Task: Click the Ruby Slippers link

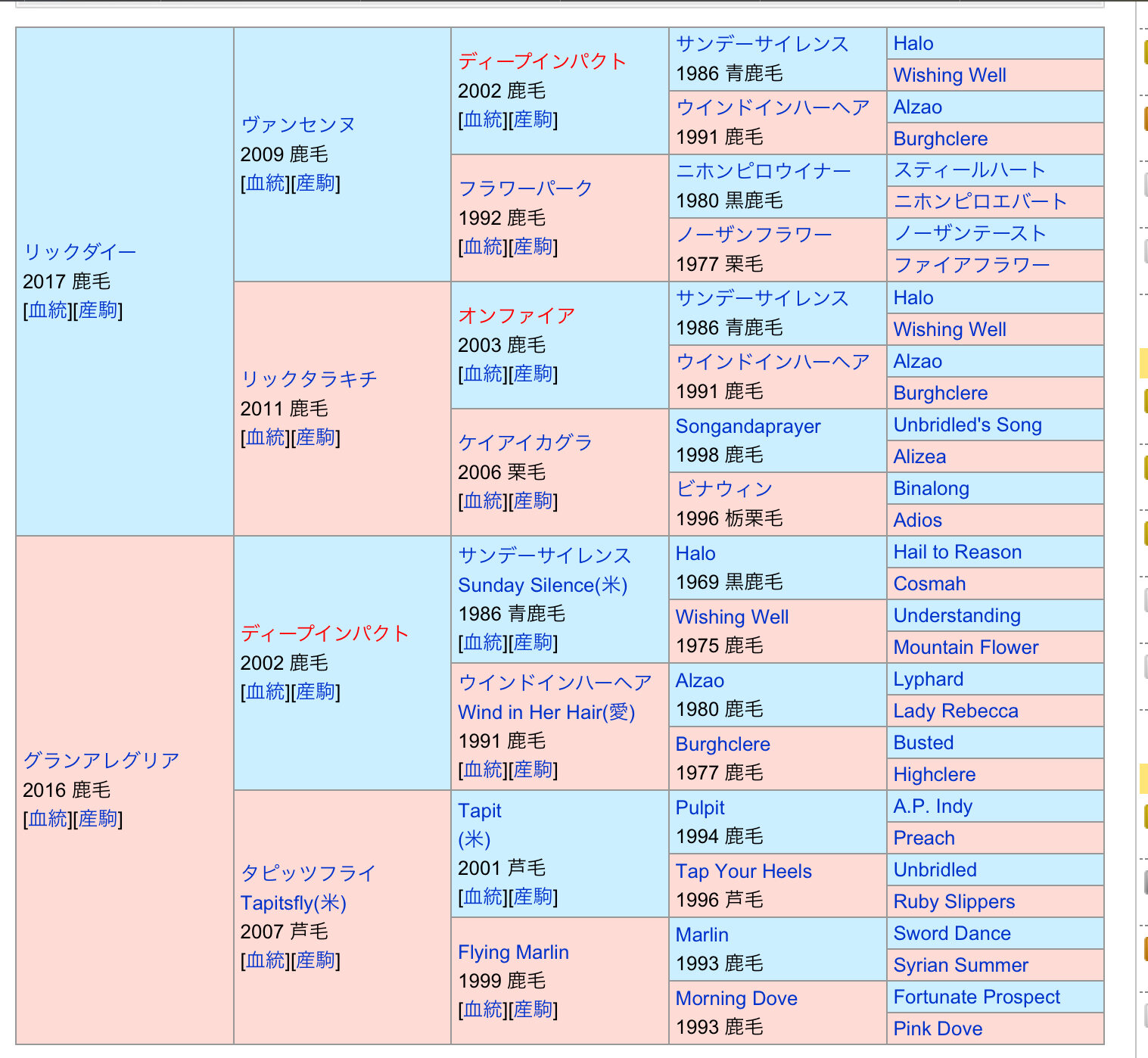Action: 954,901
